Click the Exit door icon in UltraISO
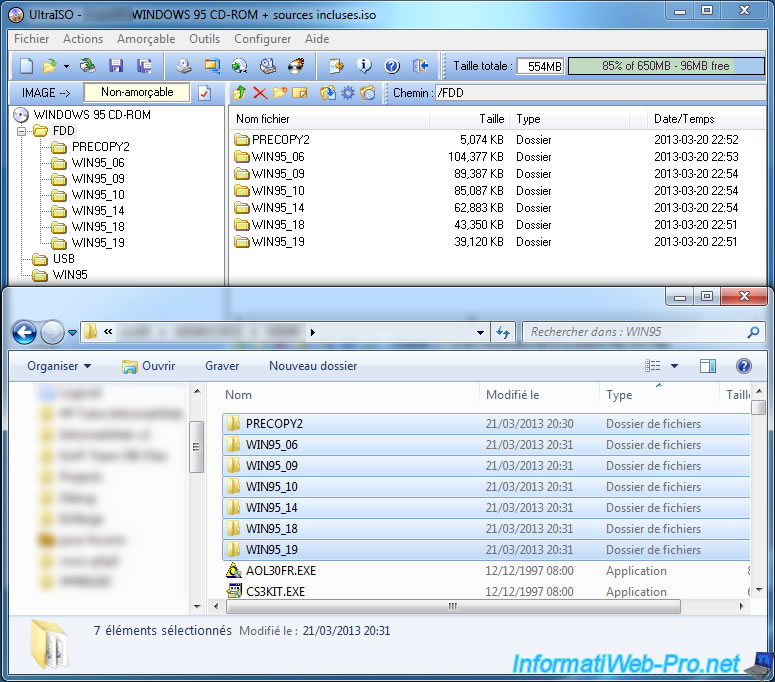This screenshot has width=775, height=682. [420, 66]
